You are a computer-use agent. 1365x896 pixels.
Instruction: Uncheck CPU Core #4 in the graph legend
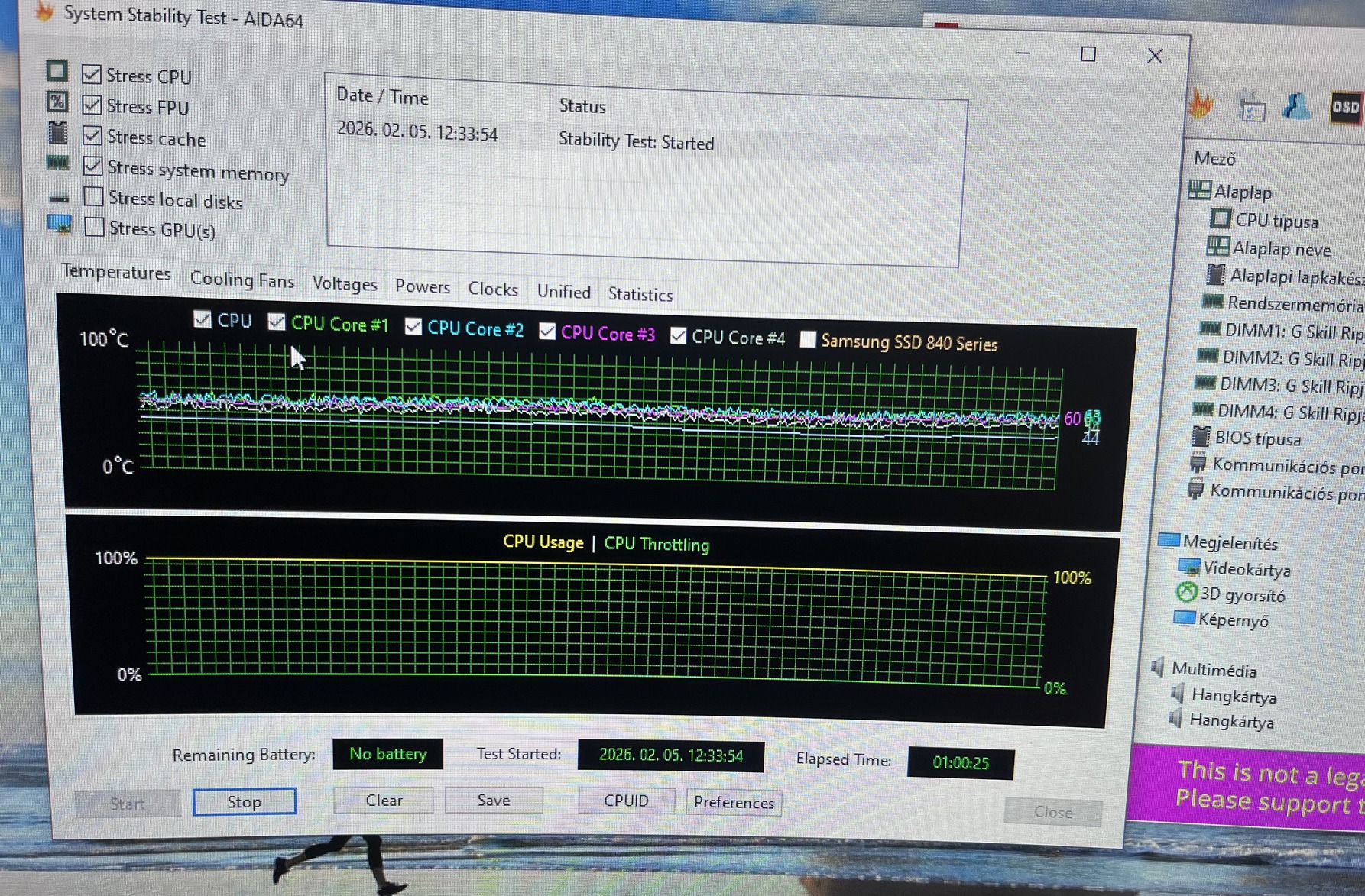tap(678, 336)
